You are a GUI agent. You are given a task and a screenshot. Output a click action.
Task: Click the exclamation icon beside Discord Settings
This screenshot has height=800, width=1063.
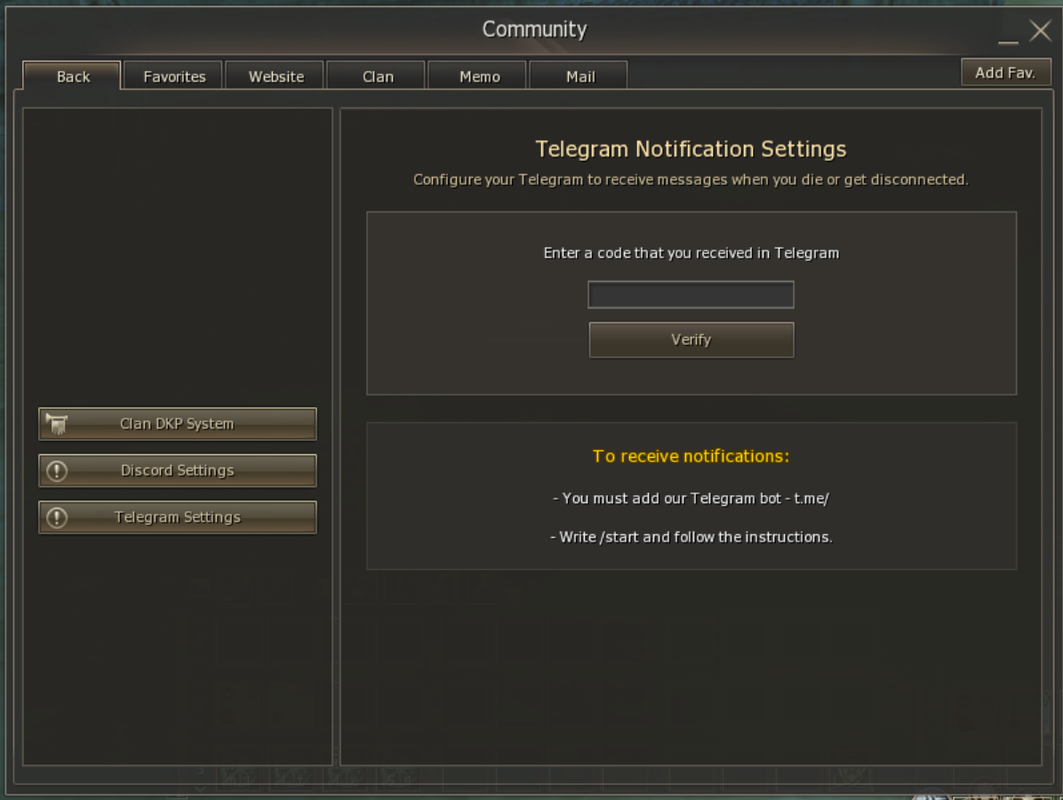(x=57, y=471)
